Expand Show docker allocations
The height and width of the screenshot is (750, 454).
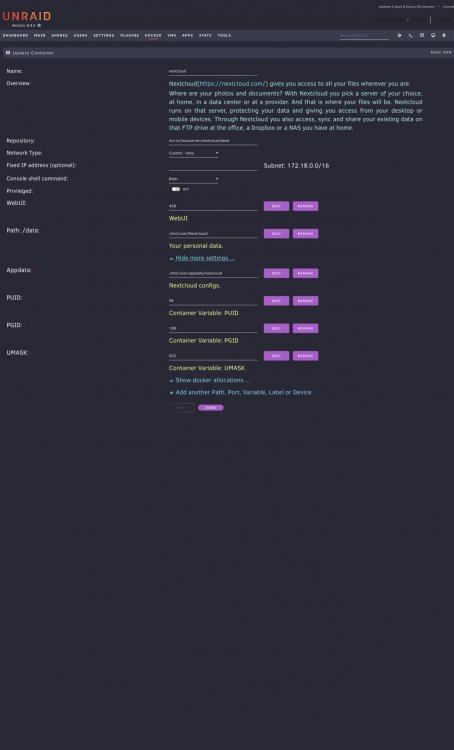click(x=210, y=380)
